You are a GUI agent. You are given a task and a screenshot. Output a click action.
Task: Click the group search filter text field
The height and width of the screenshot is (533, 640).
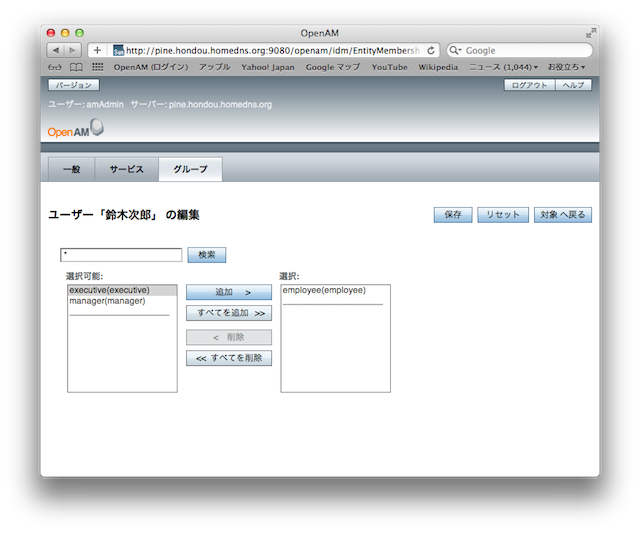tap(121, 255)
